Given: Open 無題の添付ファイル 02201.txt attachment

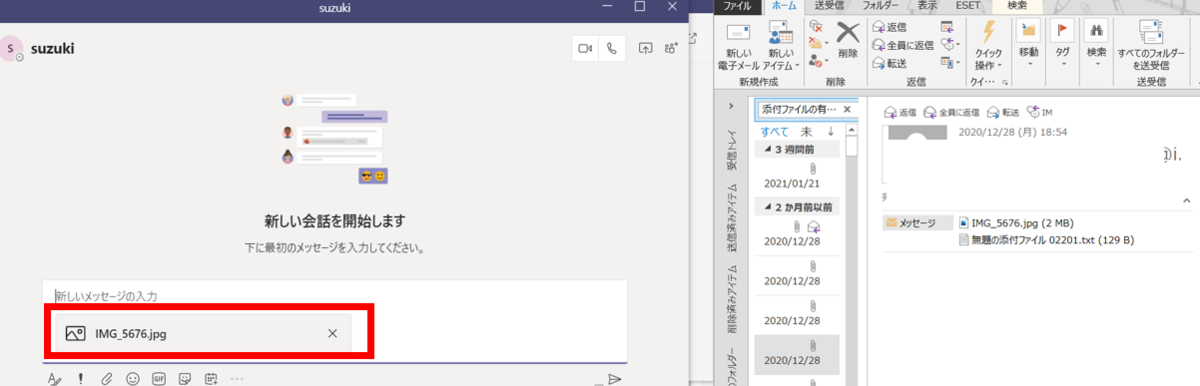Looking at the screenshot, I should 1046,240.
